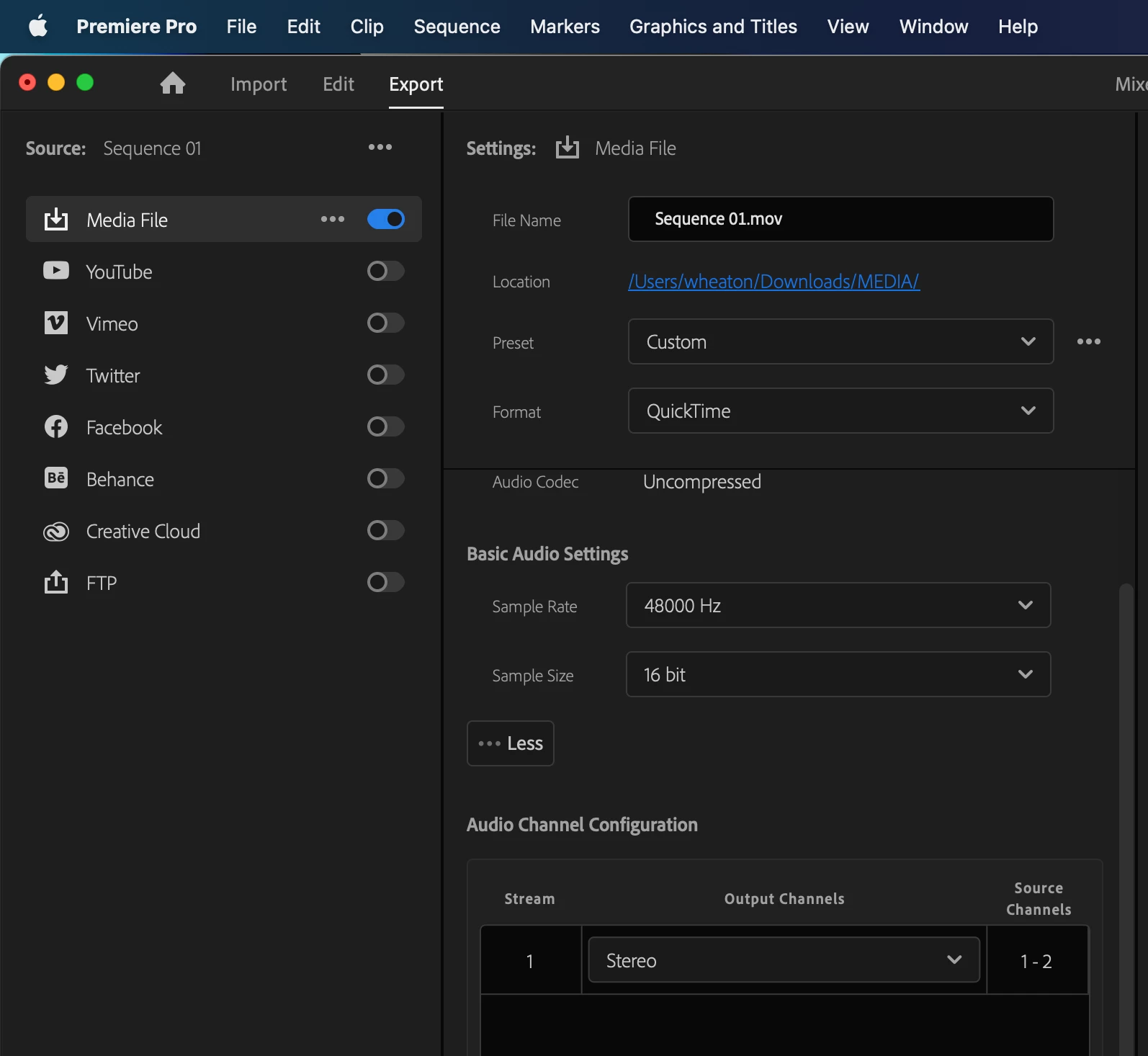Open the Sequence menu in menu bar
Image resolution: width=1148 pixels, height=1056 pixels.
(457, 27)
